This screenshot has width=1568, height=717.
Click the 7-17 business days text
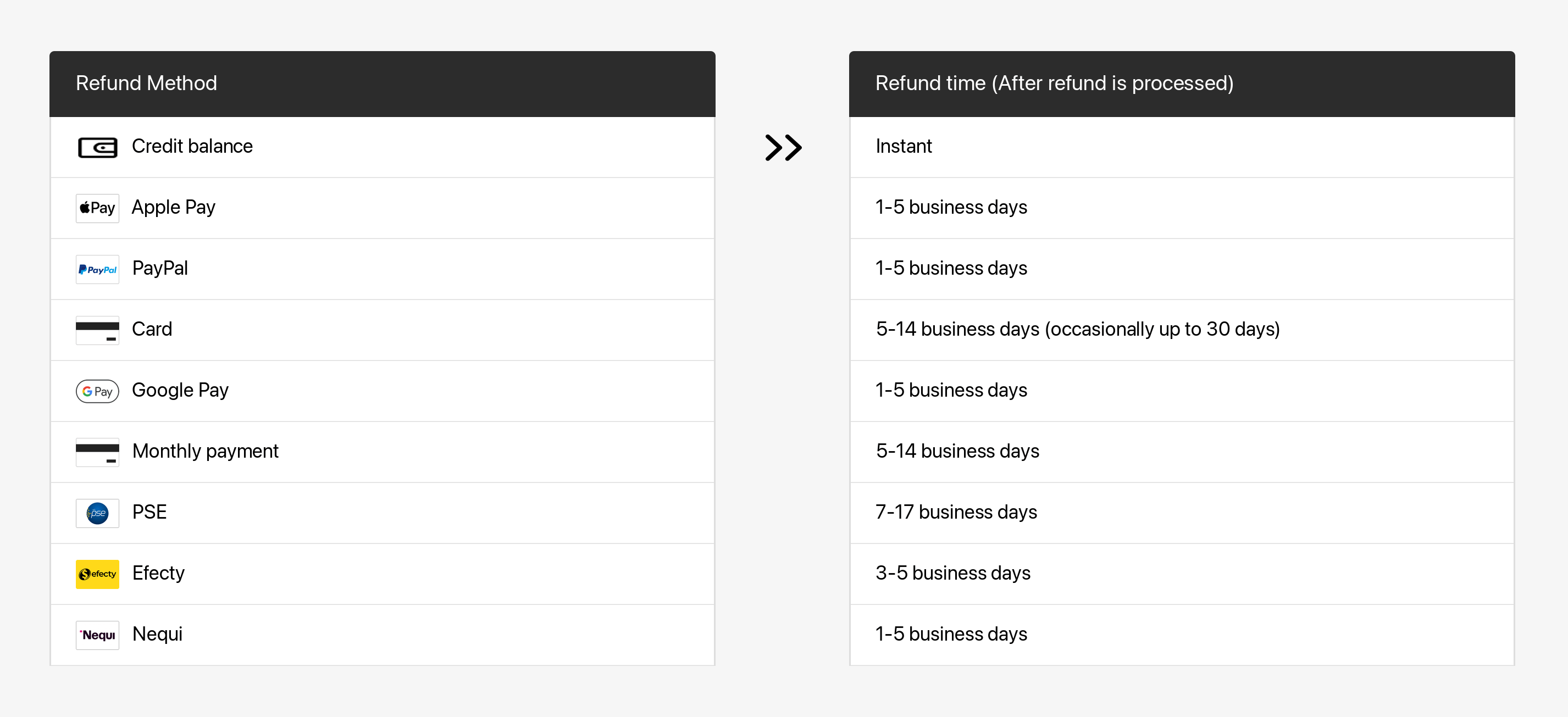956,513
